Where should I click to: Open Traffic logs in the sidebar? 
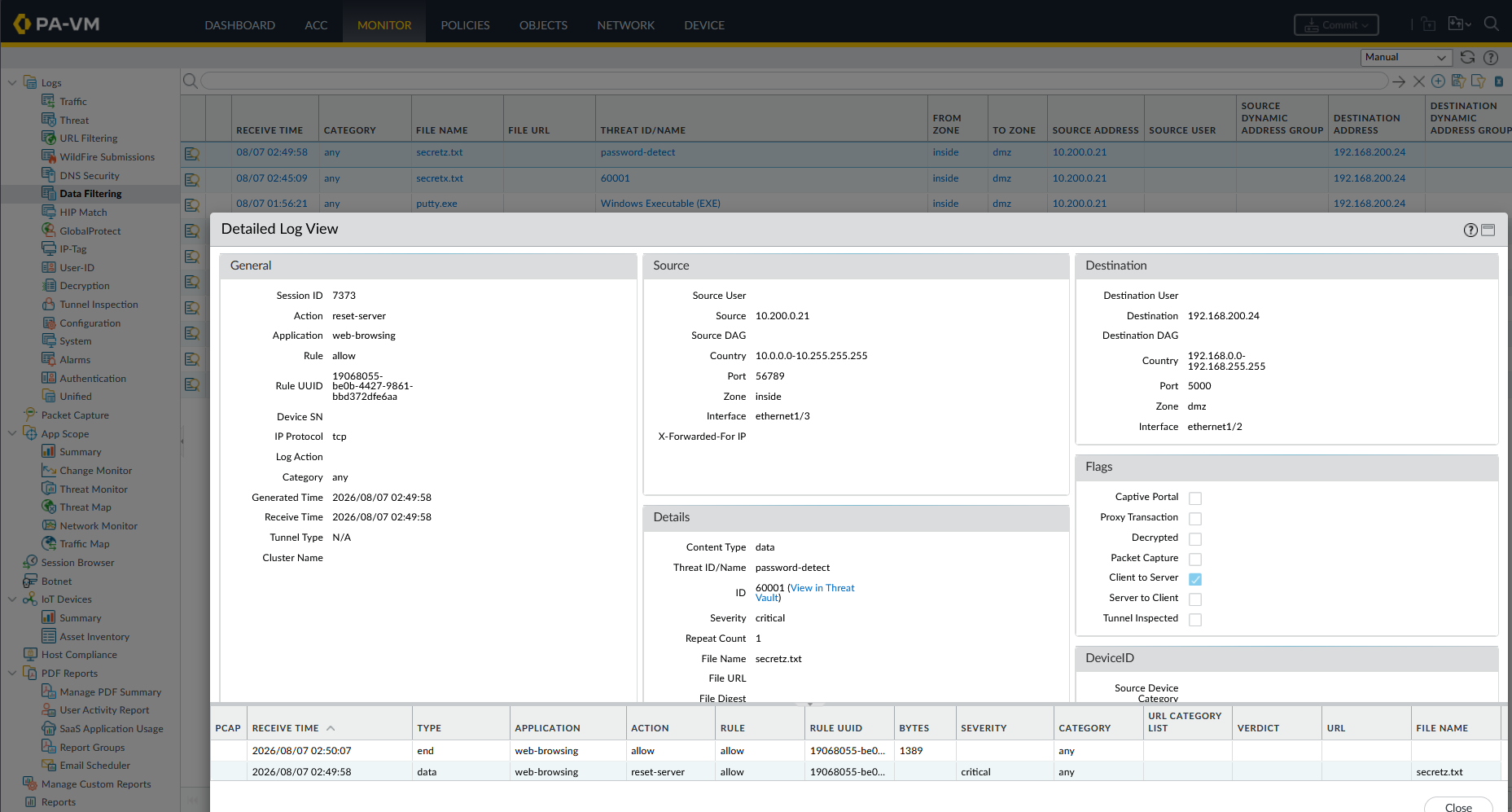click(x=72, y=102)
